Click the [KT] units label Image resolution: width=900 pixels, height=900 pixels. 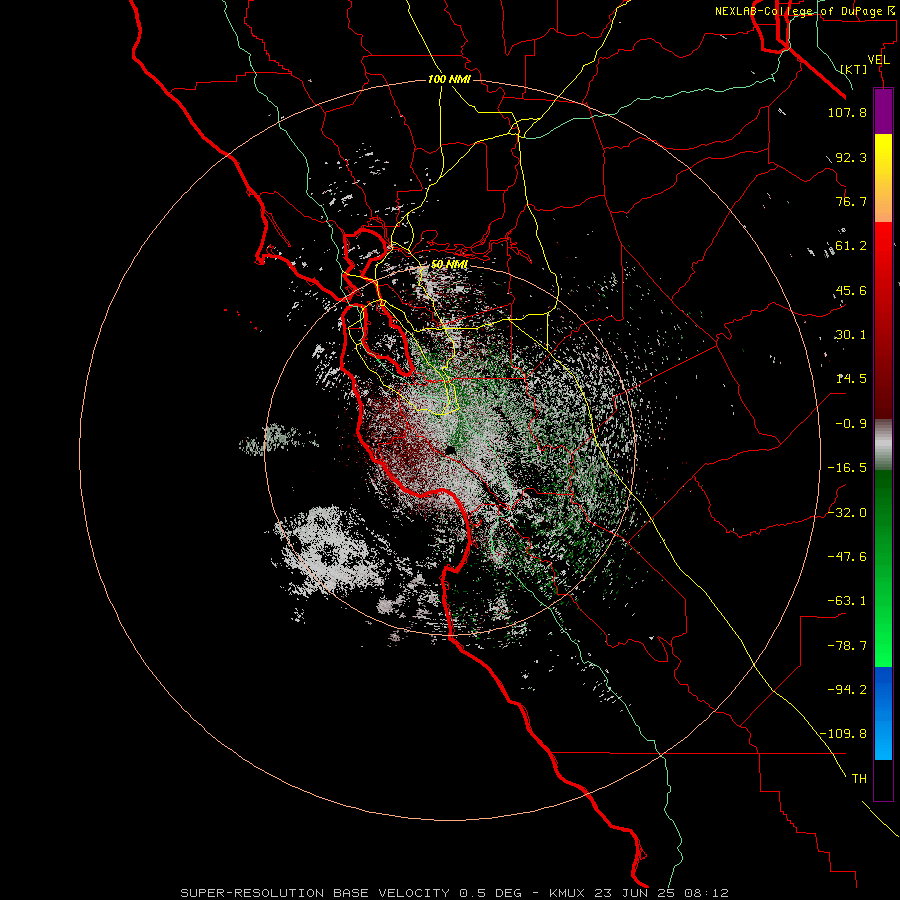coord(854,69)
